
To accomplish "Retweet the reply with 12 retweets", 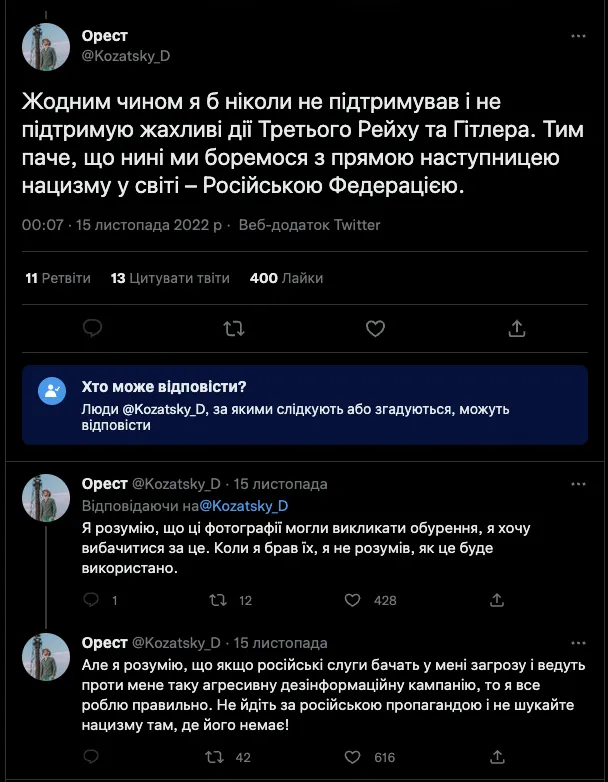I will pyautogui.click(x=217, y=600).
